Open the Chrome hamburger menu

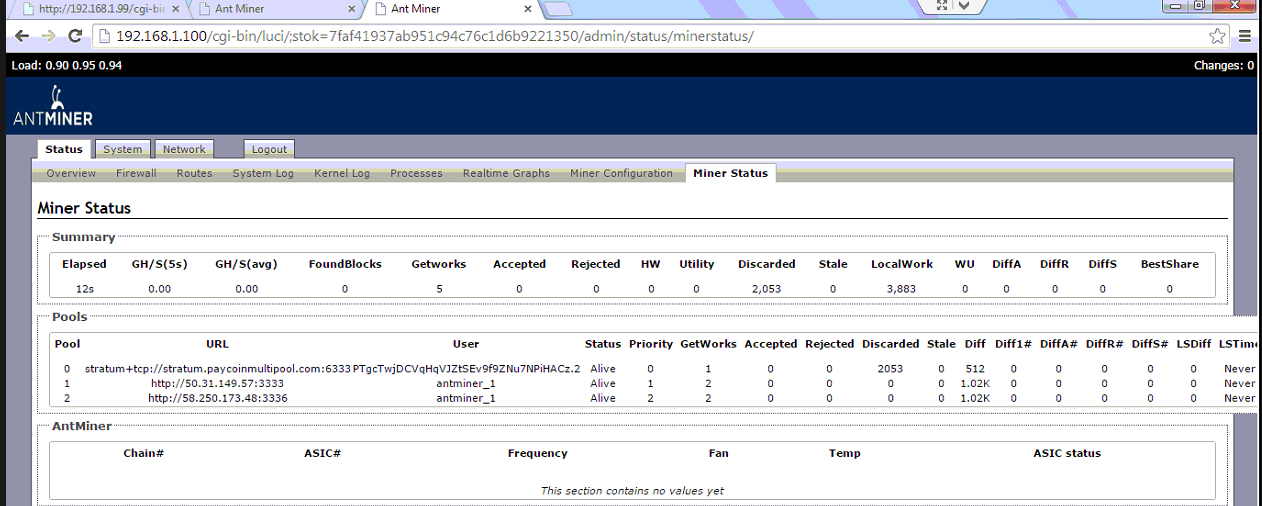point(1245,35)
